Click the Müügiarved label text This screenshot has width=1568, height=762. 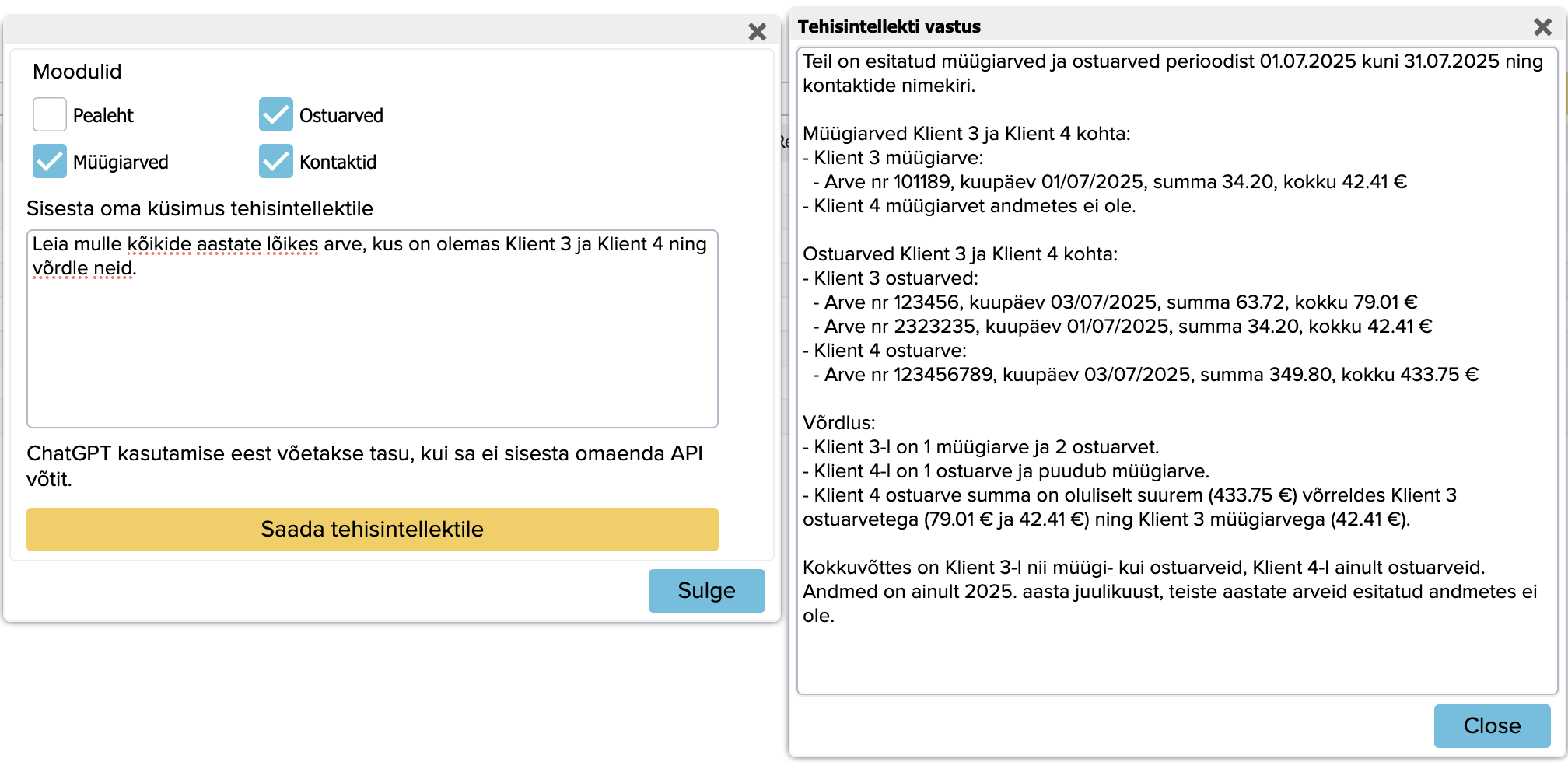click(121, 163)
